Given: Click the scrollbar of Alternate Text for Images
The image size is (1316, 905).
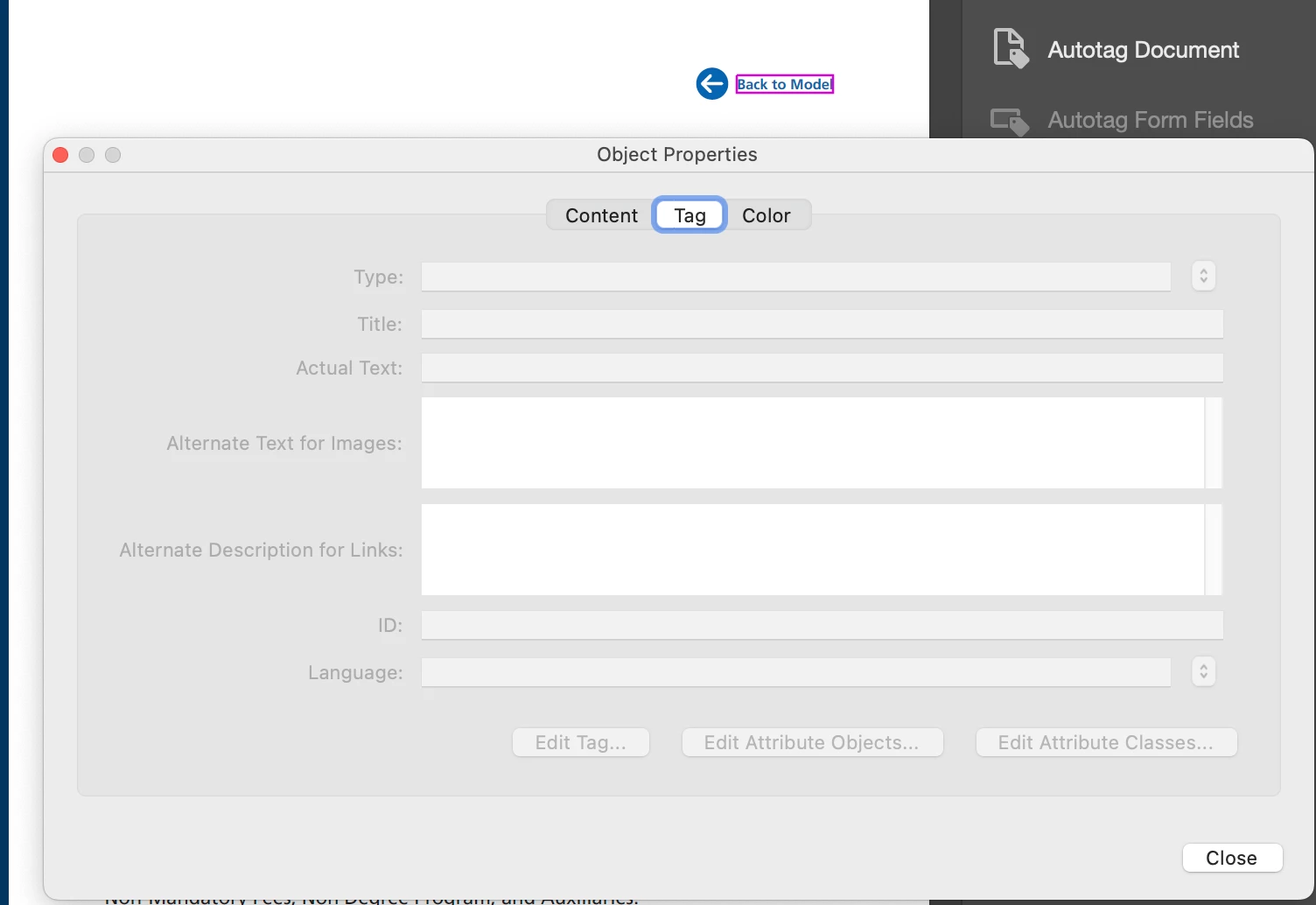Looking at the screenshot, I should pyautogui.click(x=1214, y=443).
